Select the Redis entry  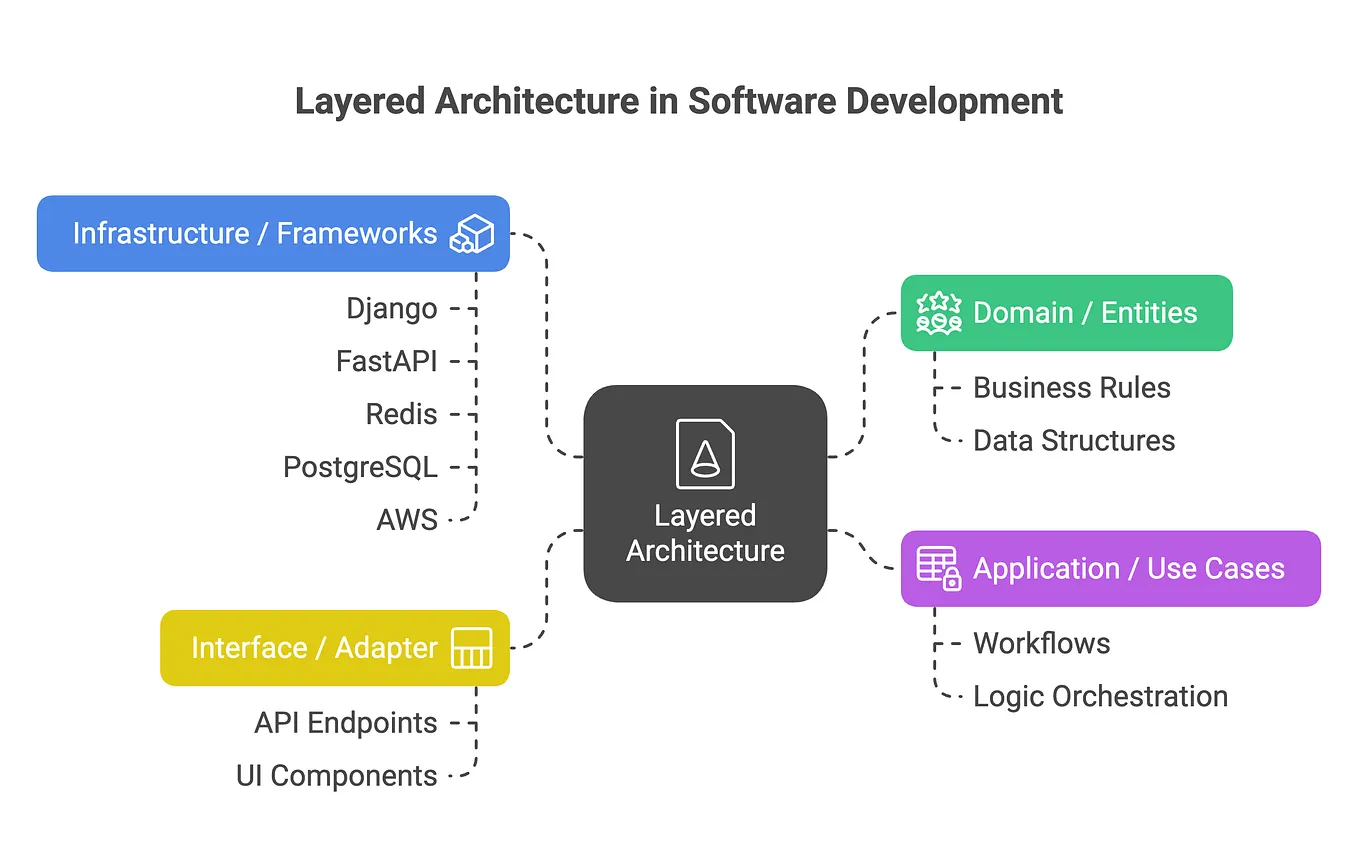pyautogui.click(x=403, y=413)
